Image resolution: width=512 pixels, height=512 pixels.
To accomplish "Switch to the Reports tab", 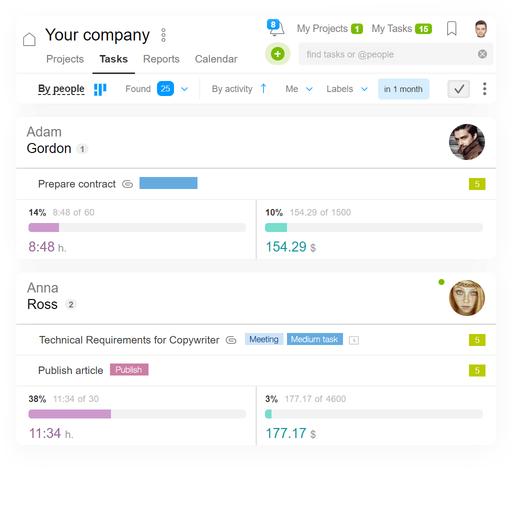I will (x=161, y=59).
